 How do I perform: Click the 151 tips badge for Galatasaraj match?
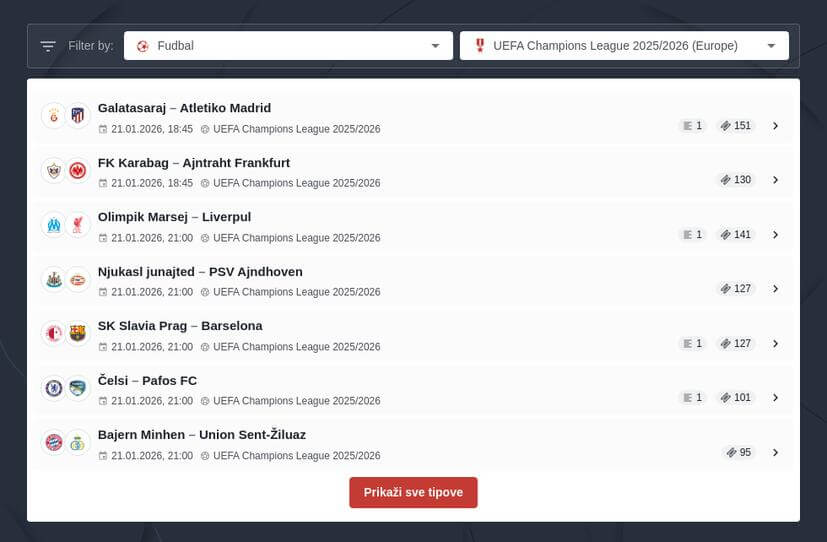coord(736,126)
